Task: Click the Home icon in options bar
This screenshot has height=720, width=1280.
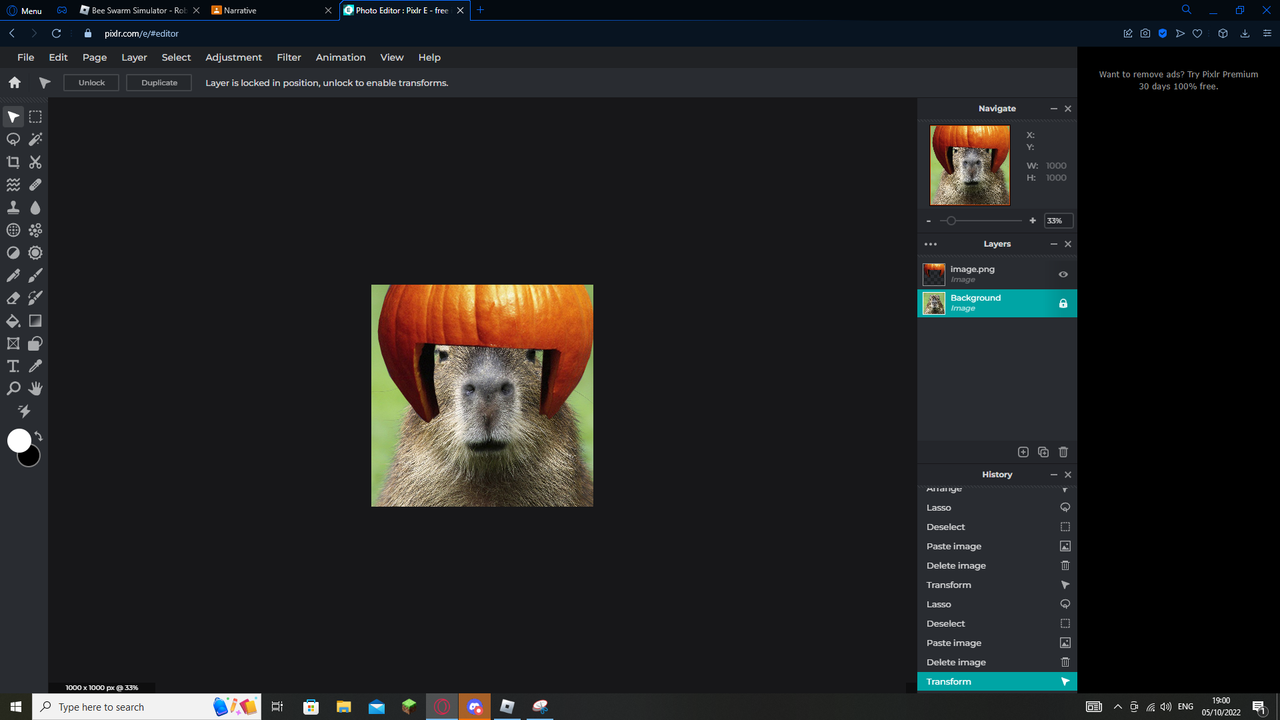Action: pyautogui.click(x=14, y=83)
